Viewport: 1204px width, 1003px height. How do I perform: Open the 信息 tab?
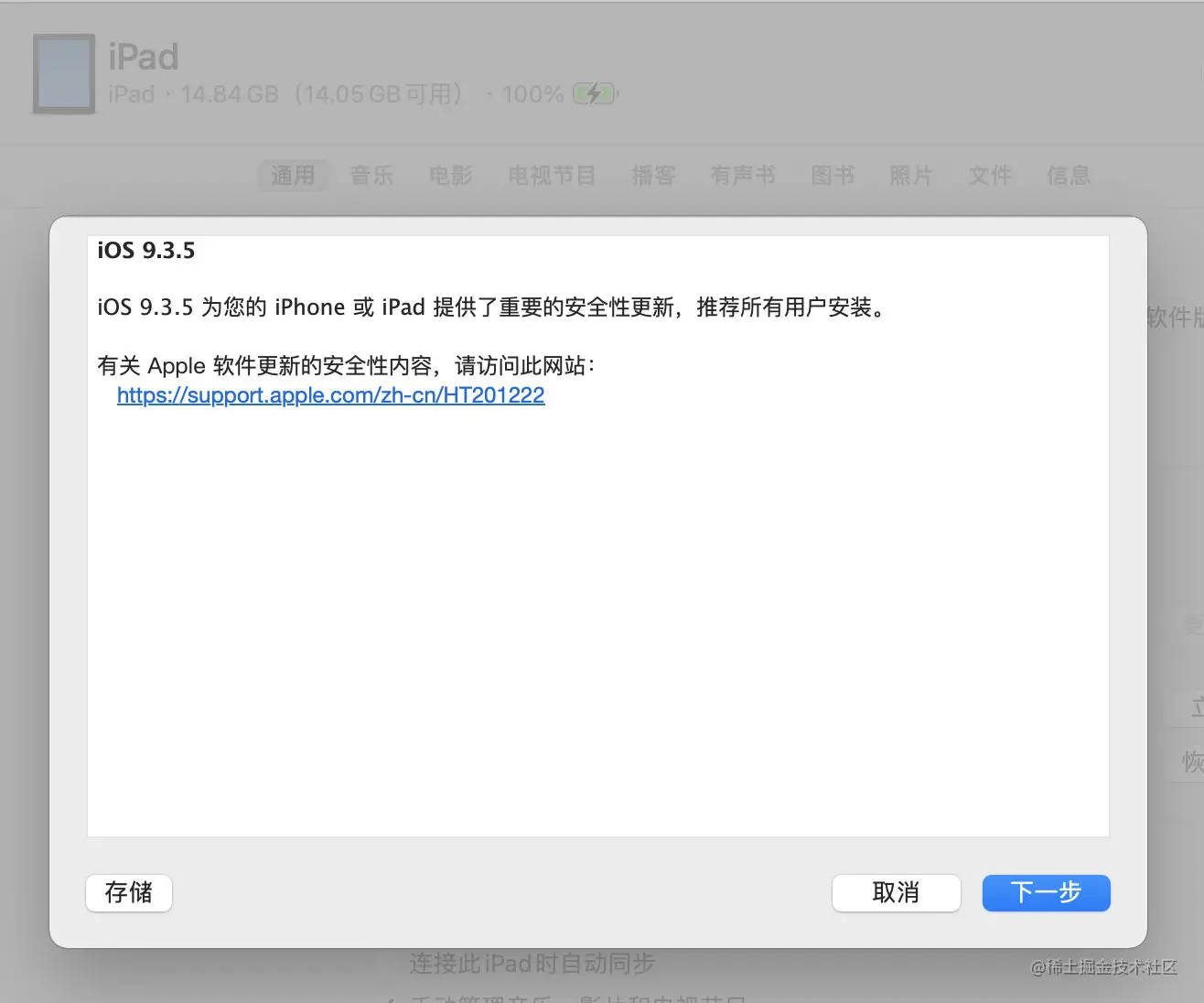(1069, 175)
